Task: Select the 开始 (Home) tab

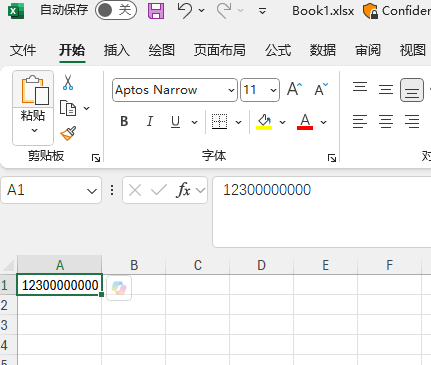Action: tap(72, 50)
